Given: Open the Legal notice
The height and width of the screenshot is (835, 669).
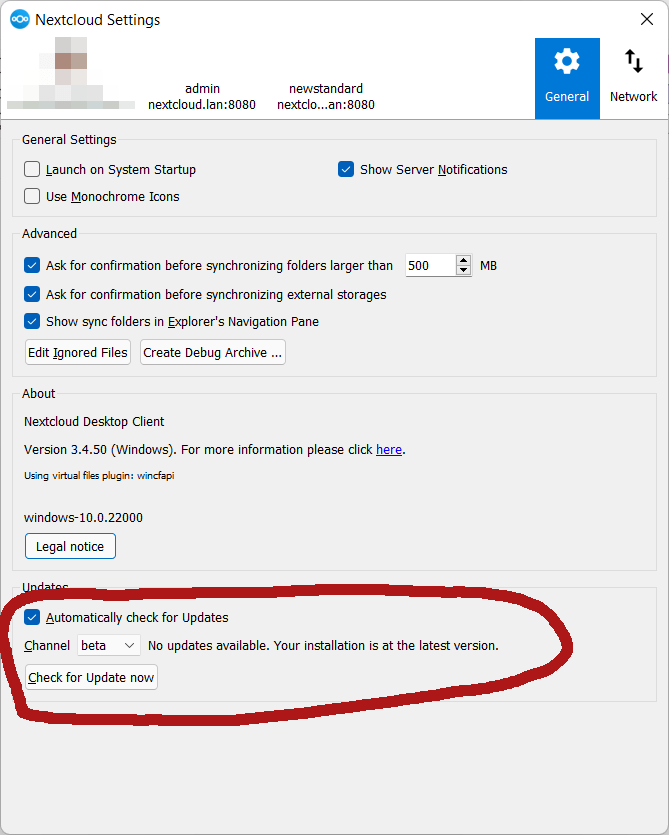Looking at the screenshot, I should tap(70, 546).
